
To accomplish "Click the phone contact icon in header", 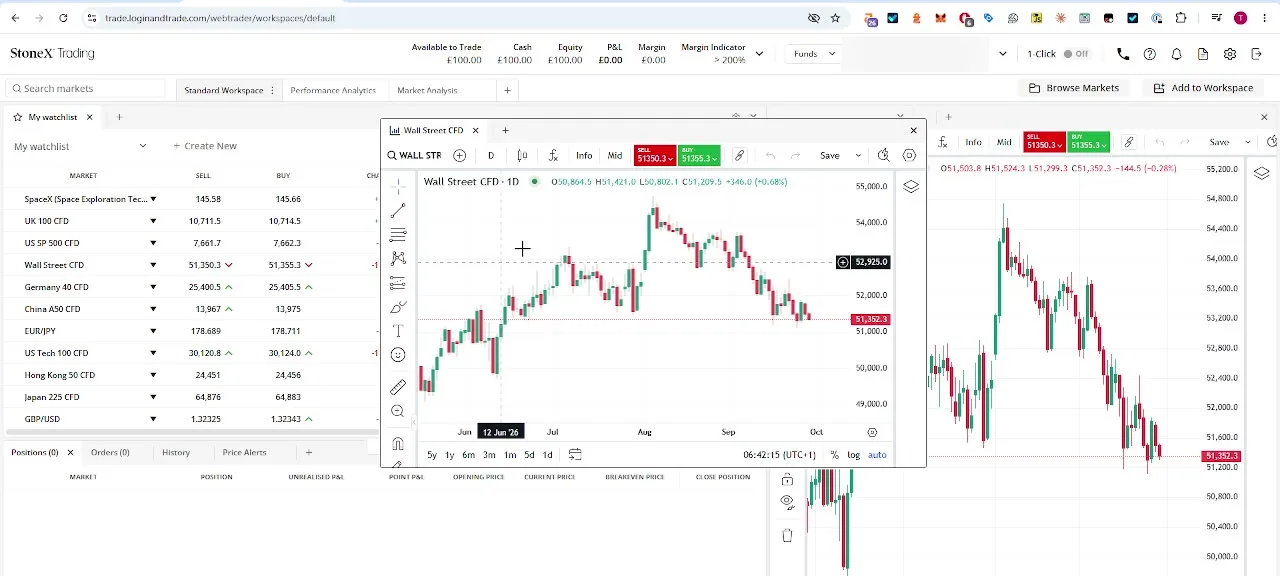I will coord(1123,54).
